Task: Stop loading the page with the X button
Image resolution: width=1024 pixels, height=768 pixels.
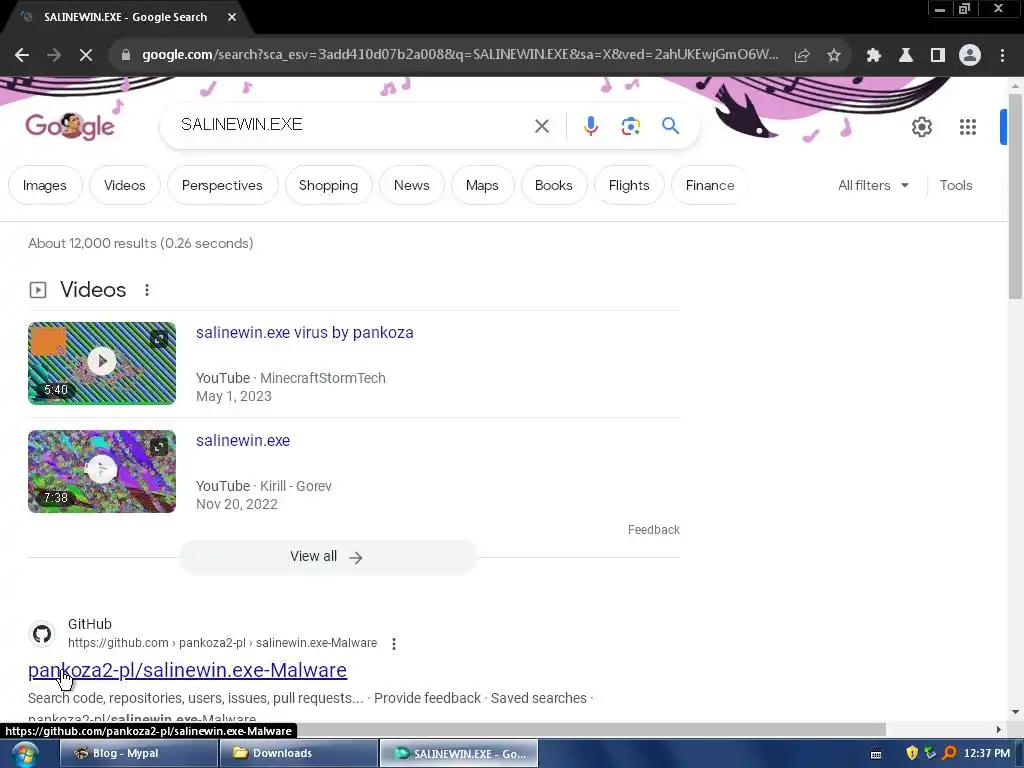Action: (x=86, y=55)
